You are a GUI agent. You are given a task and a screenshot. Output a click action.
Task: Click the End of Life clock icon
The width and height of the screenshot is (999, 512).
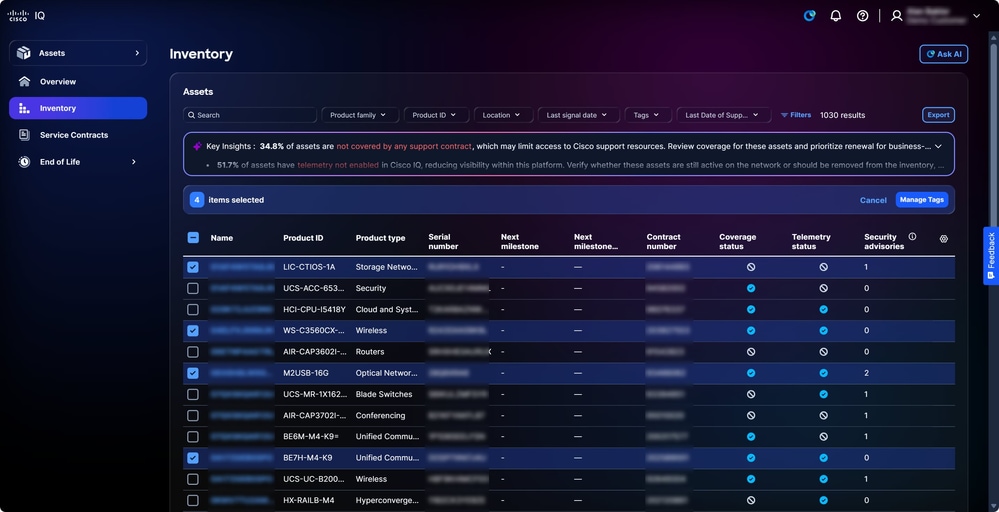point(24,162)
